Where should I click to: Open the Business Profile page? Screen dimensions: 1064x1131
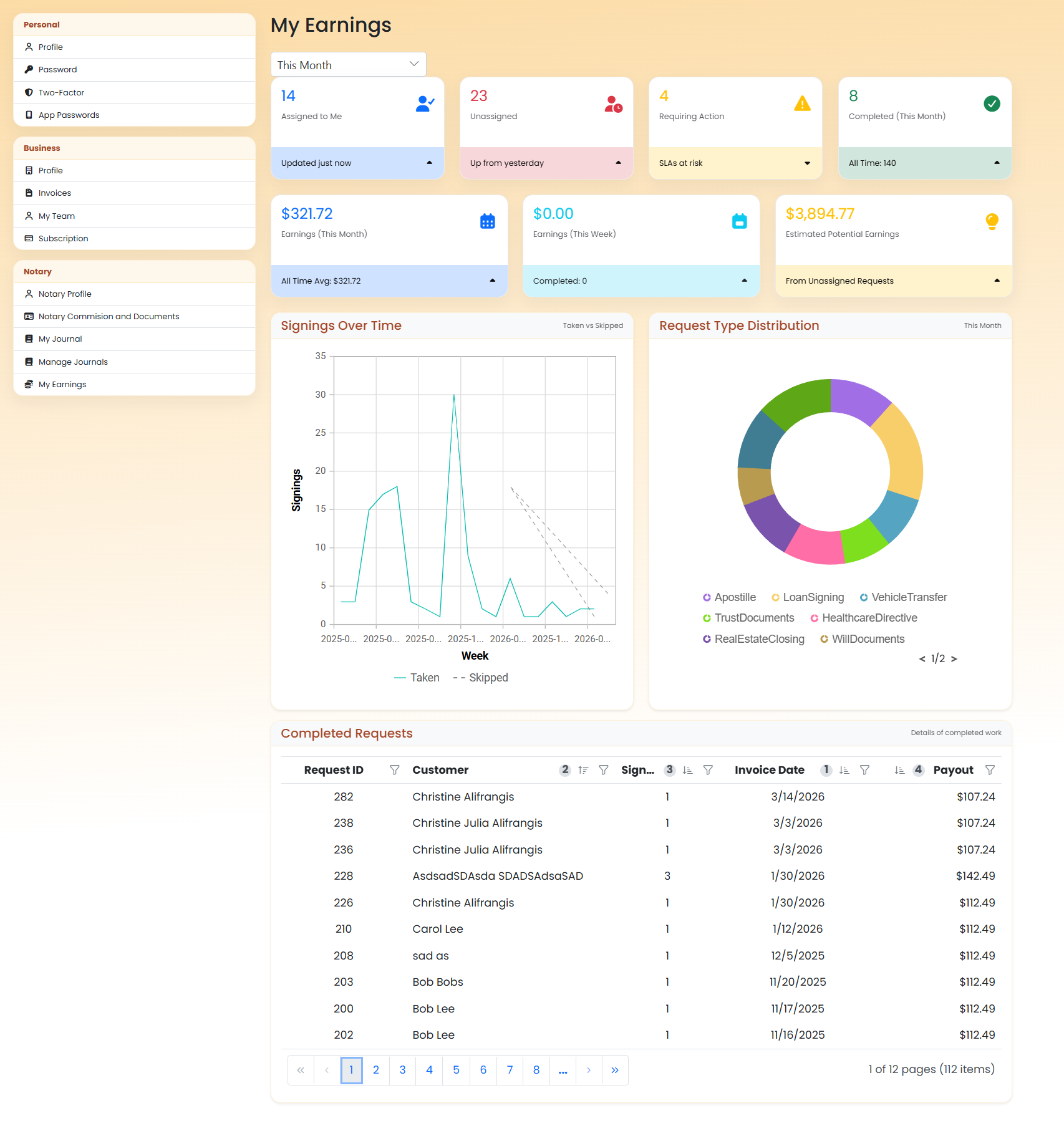134,171
